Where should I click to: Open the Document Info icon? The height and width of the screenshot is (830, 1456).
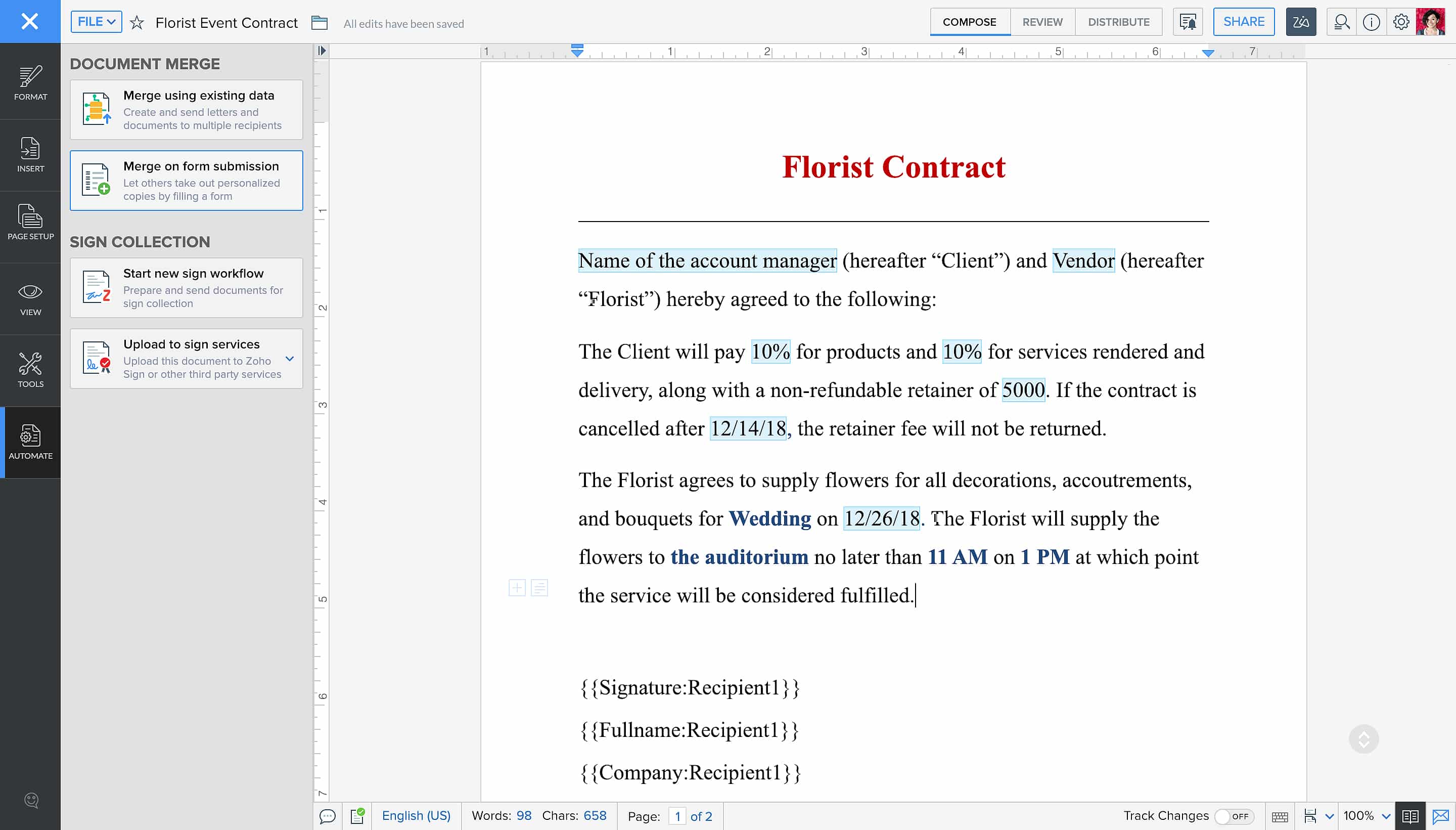[x=1372, y=22]
